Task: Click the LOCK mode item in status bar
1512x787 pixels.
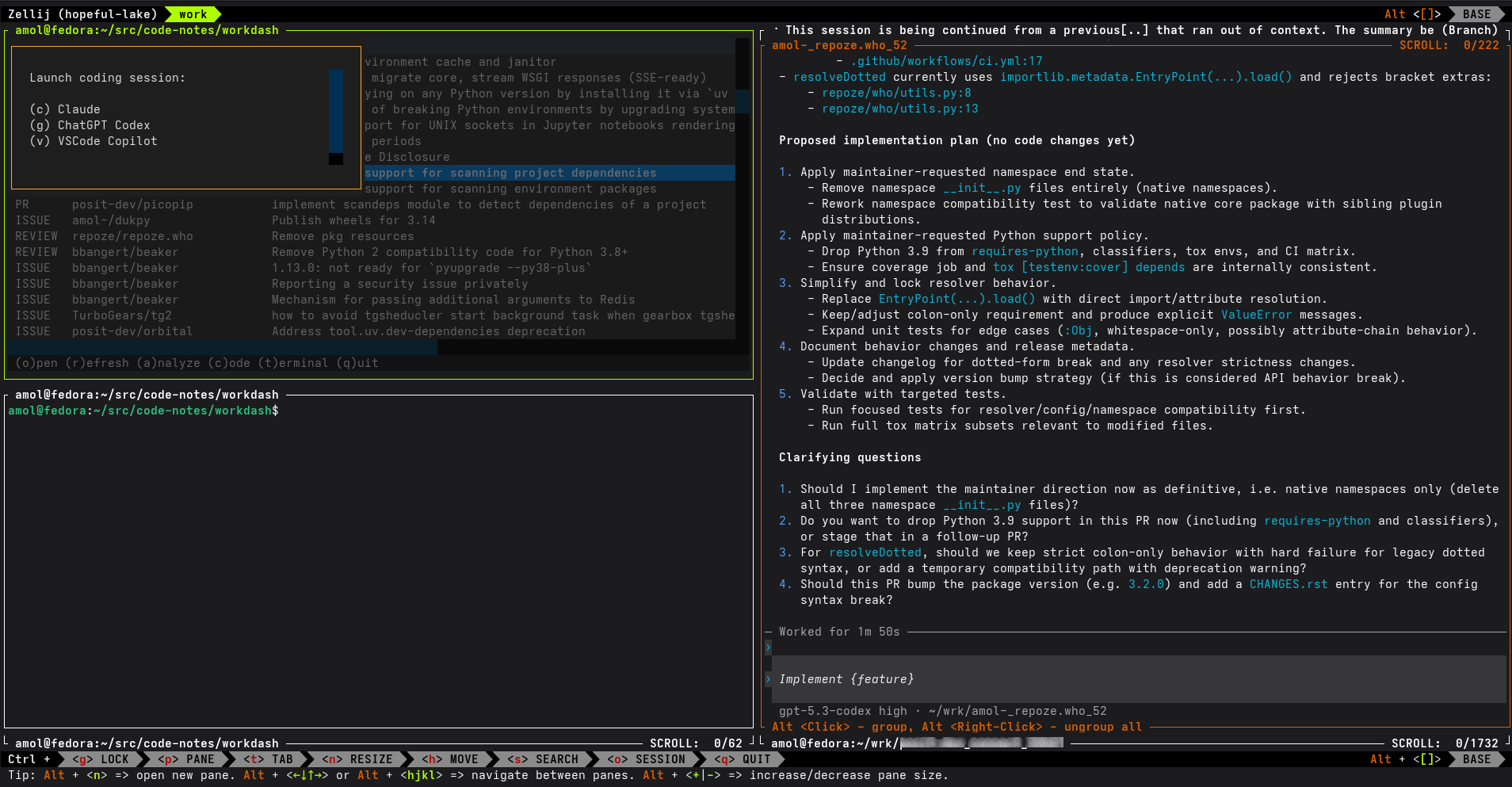Action: point(101,759)
